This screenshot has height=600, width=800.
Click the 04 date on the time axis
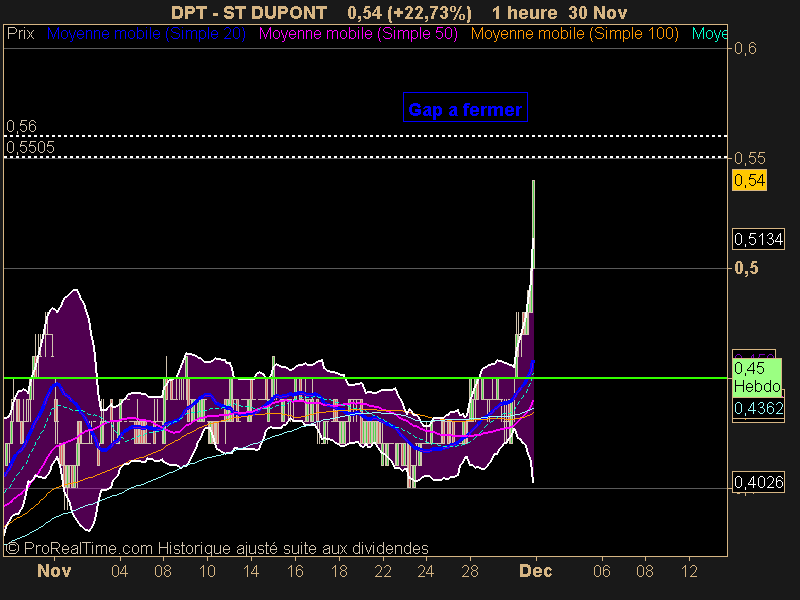click(119, 570)
